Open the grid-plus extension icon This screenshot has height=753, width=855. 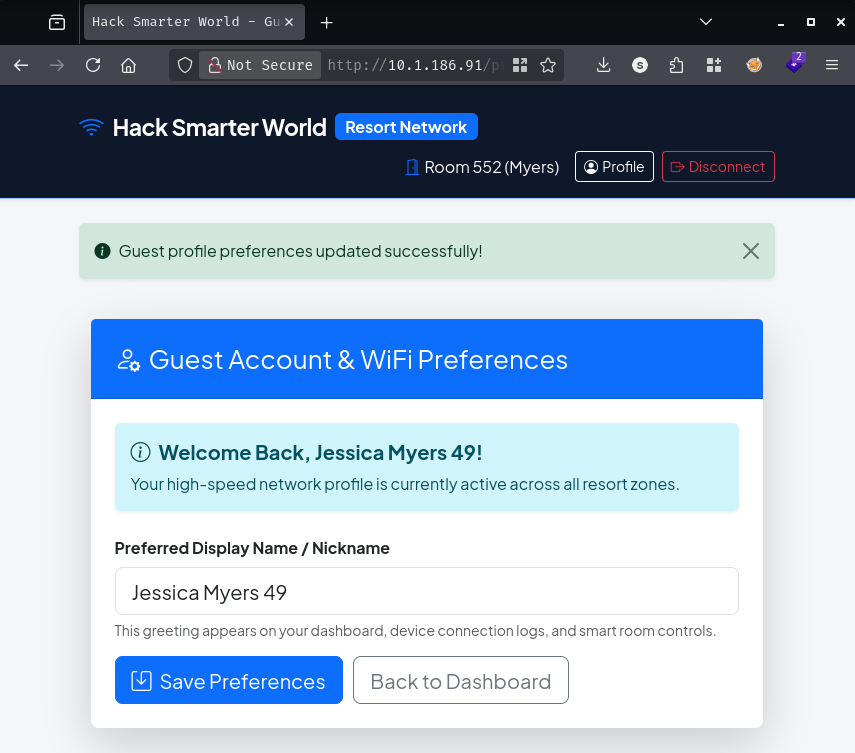(714, 65)
